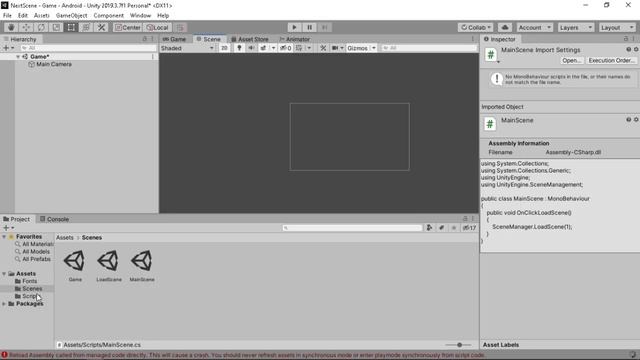The image size is (640, 360).
Task: Open the Assets menu
Action: click(42, 16)
